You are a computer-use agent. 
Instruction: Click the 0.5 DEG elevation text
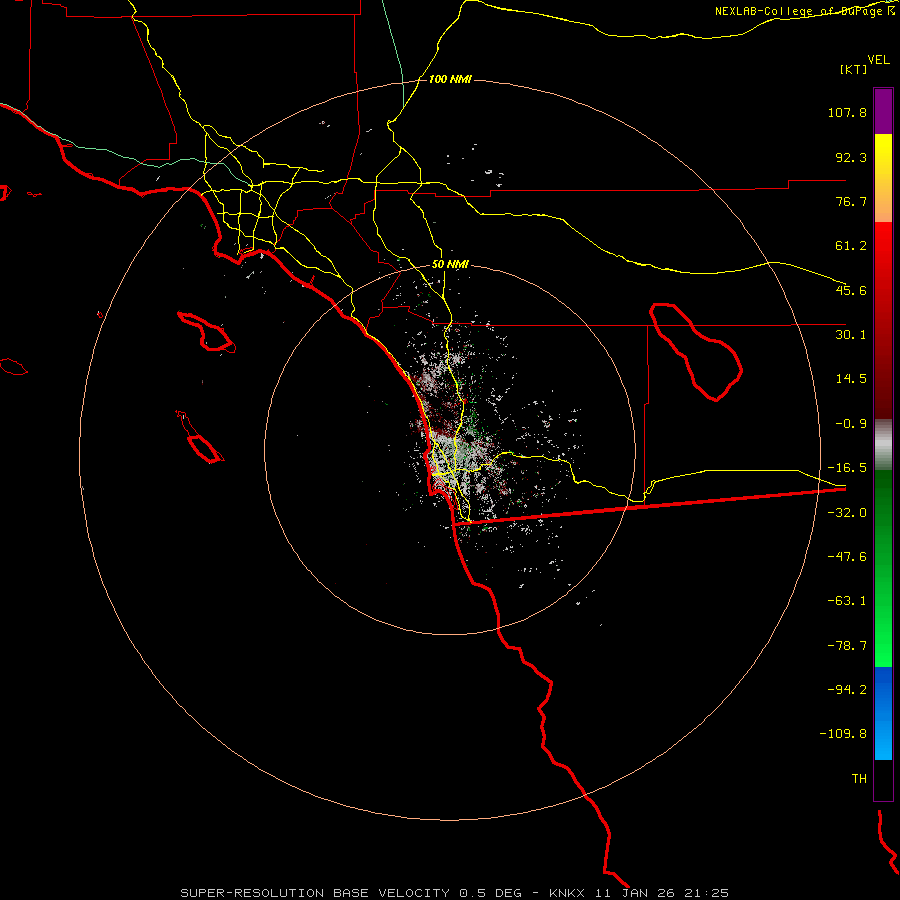coord(490,893)
